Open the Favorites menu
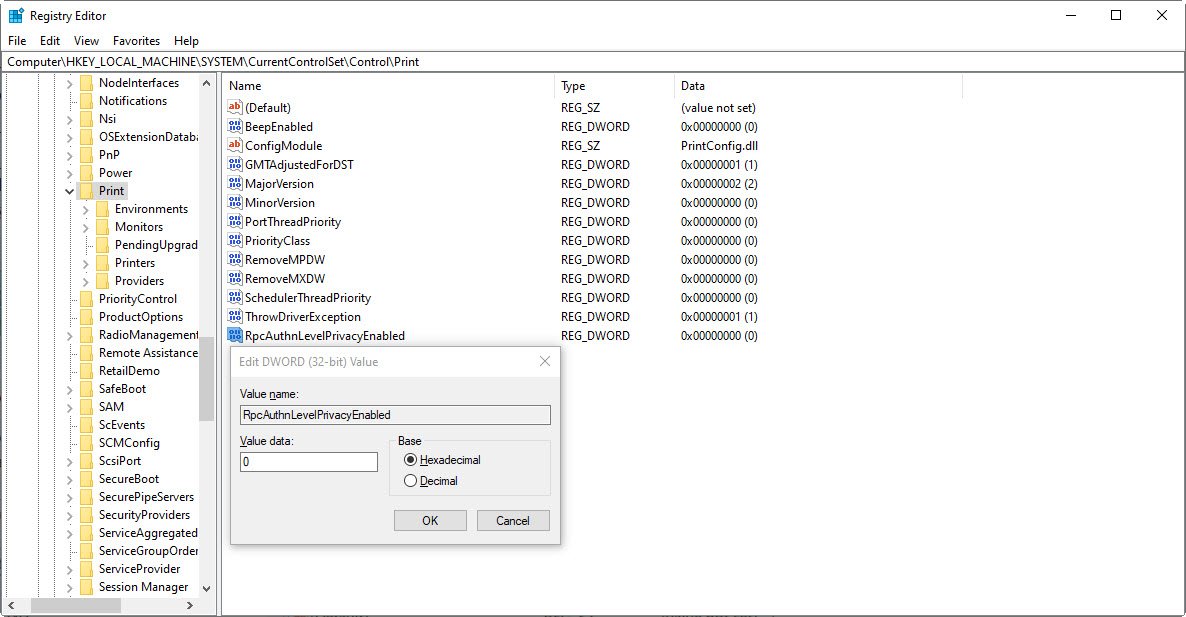 [136, 41]
